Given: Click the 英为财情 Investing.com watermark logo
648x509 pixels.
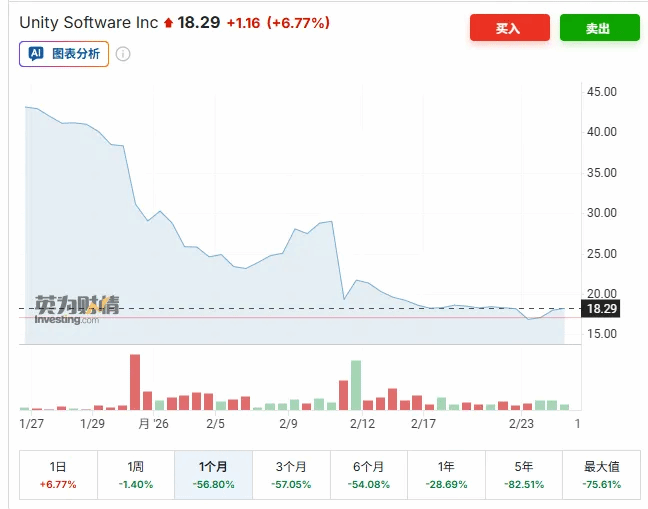Looking at the screenshot, I should pos(75,309).
